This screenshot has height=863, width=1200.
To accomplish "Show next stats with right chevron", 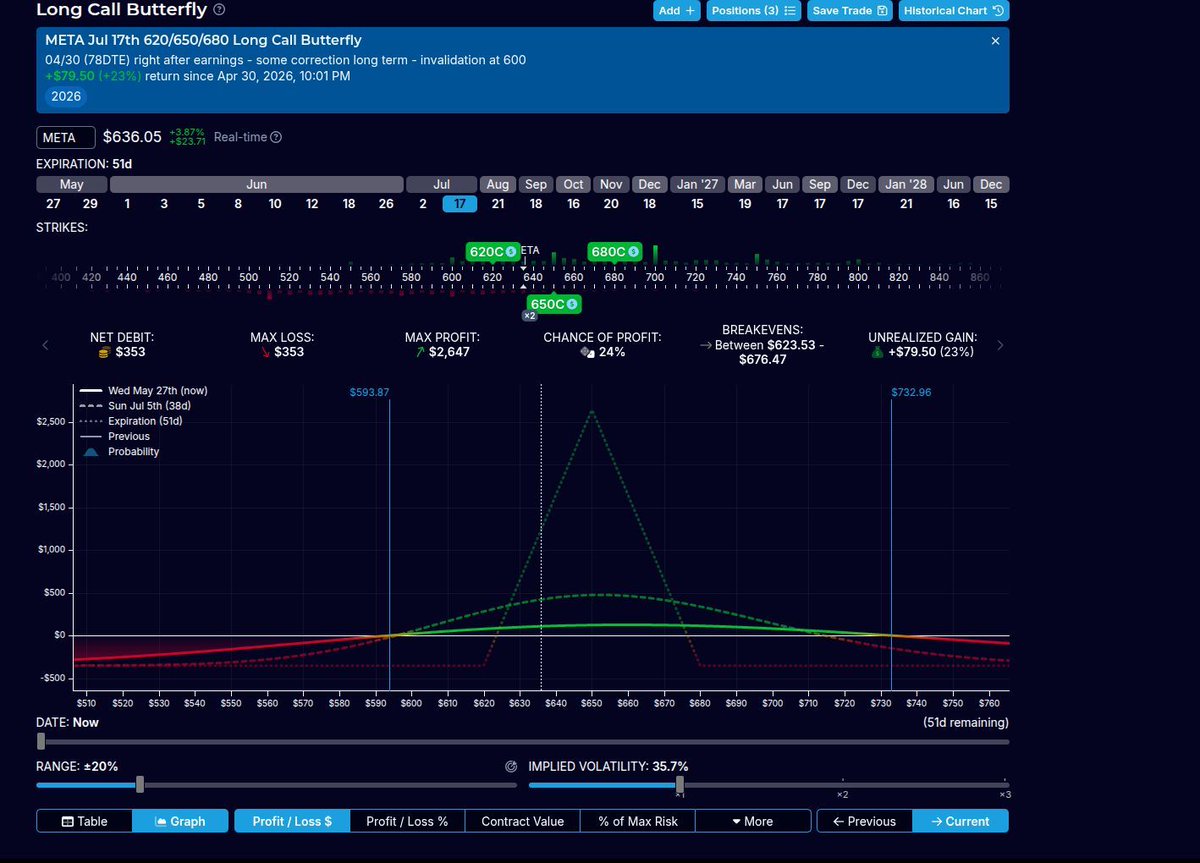I will click(1001, 345).
